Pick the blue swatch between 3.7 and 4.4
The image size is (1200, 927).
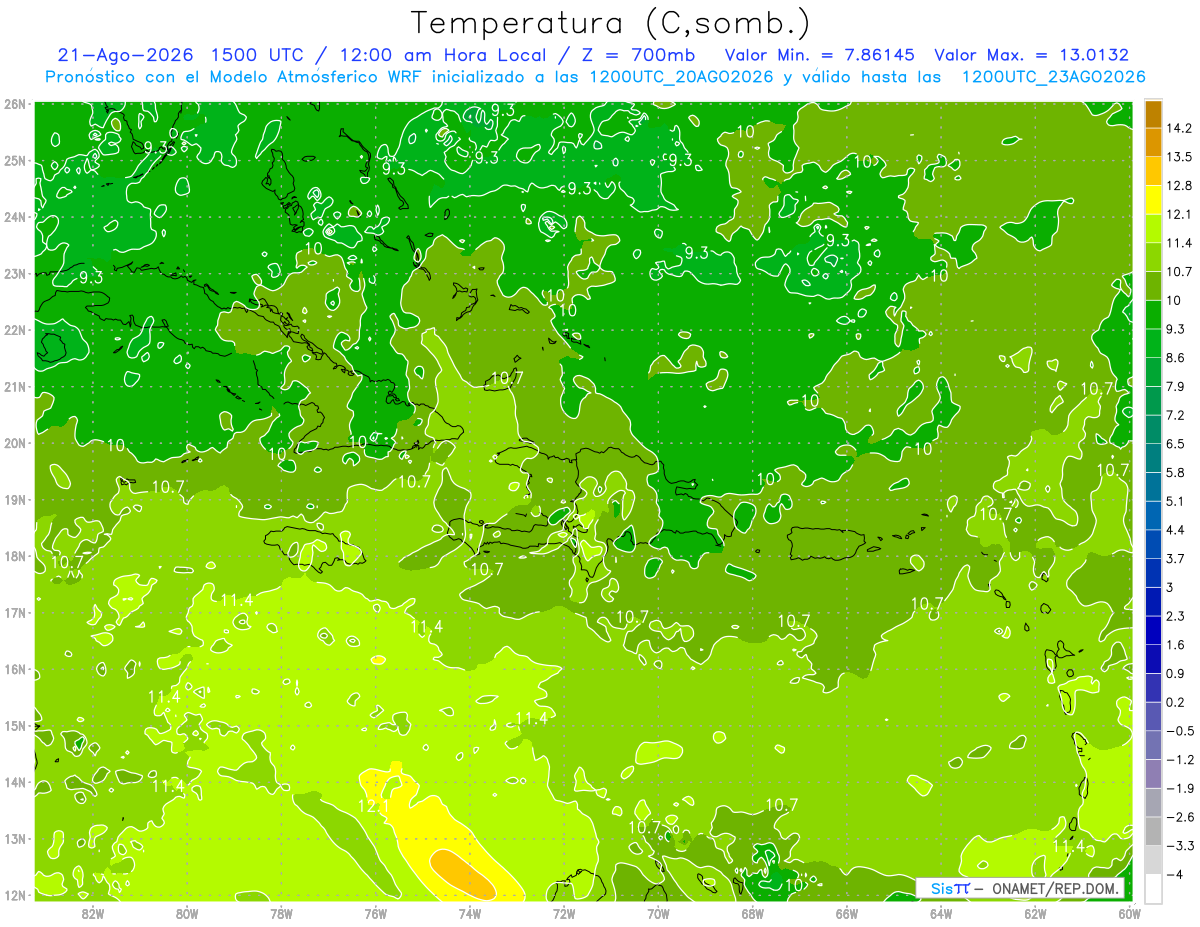pyautogui.click(x=1153, y=544)
